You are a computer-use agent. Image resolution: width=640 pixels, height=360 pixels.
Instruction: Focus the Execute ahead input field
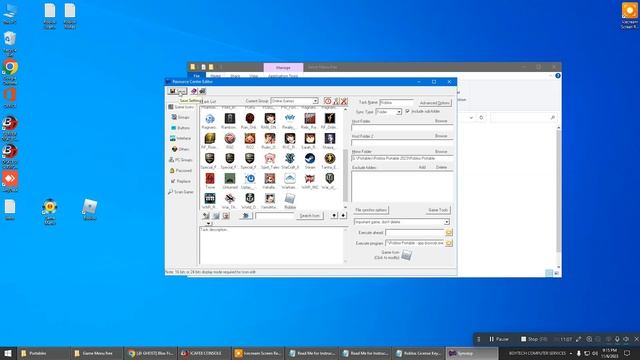(x=415, y=232)
